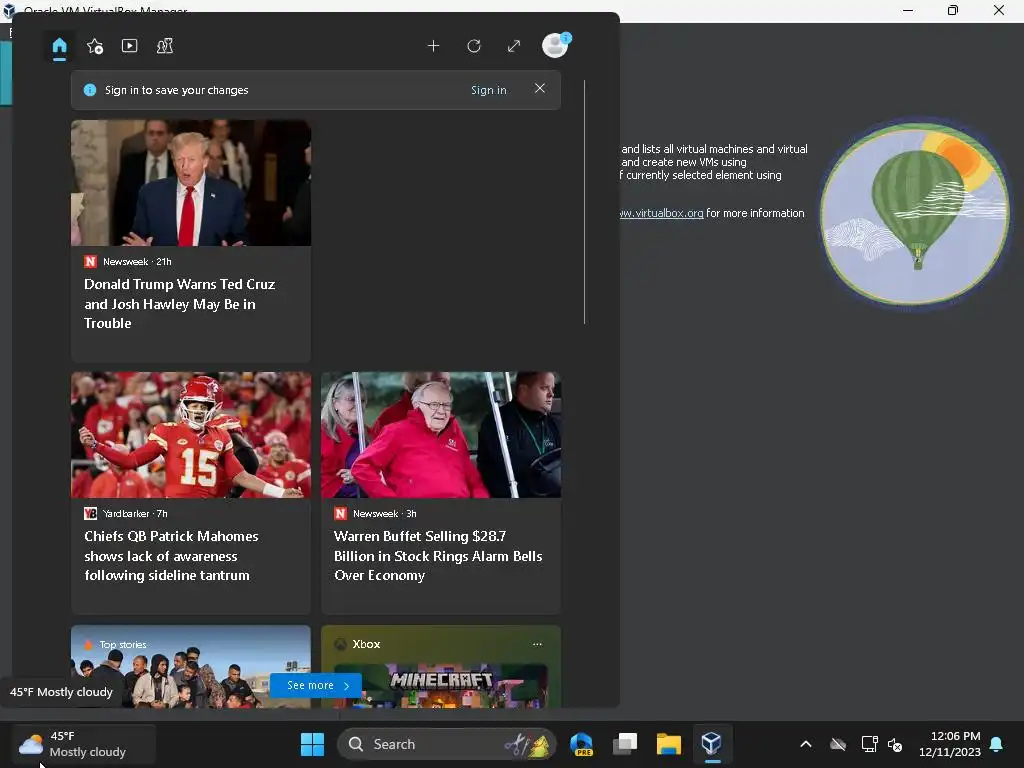Click the Sign in link
1024x768 pixels.
[x=488, y=90]
